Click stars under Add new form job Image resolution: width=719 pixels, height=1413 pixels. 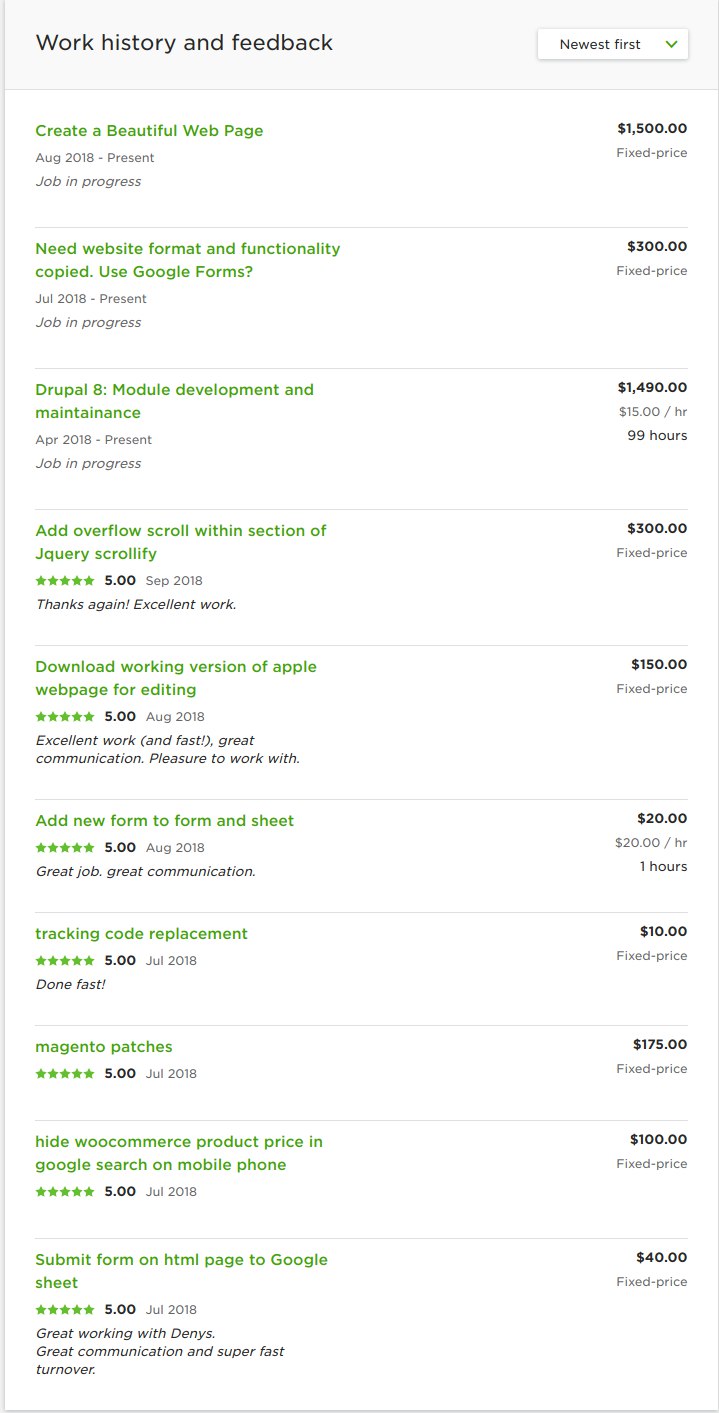[65, 847]
